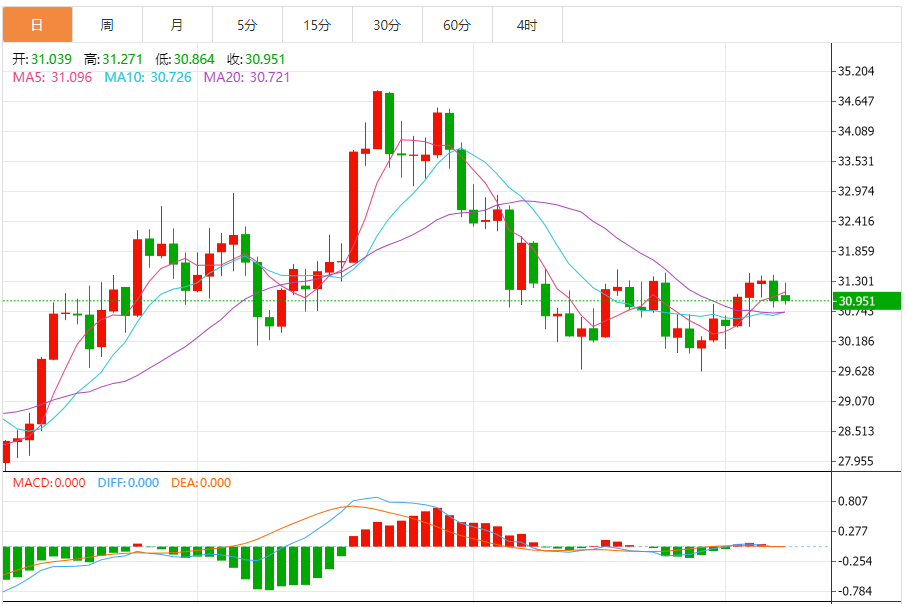
Task: Click the 0.277 MACD axis label
Action: [853, 531]
